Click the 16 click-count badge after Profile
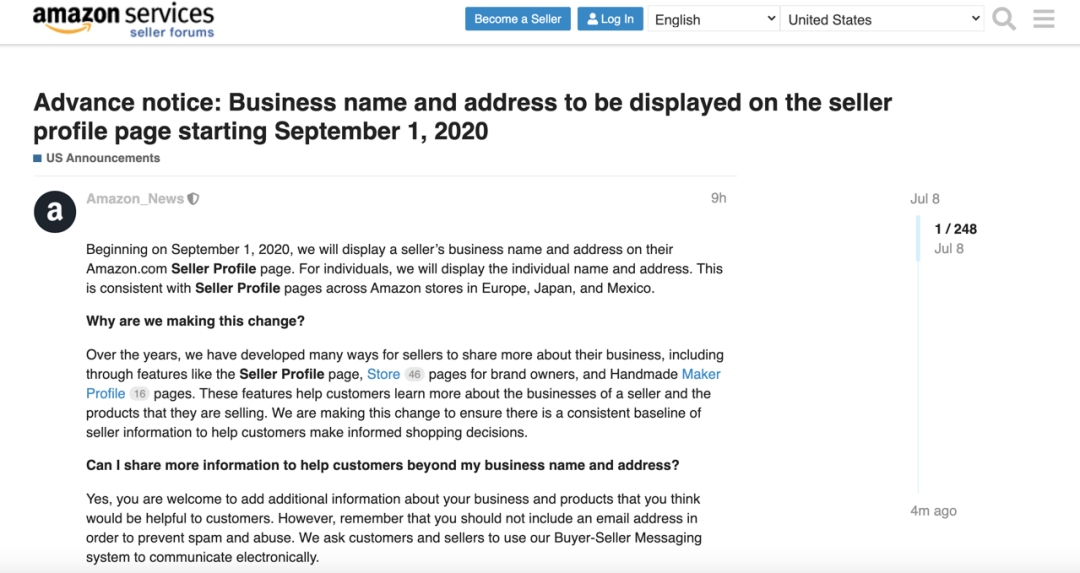 pos(139,394)
